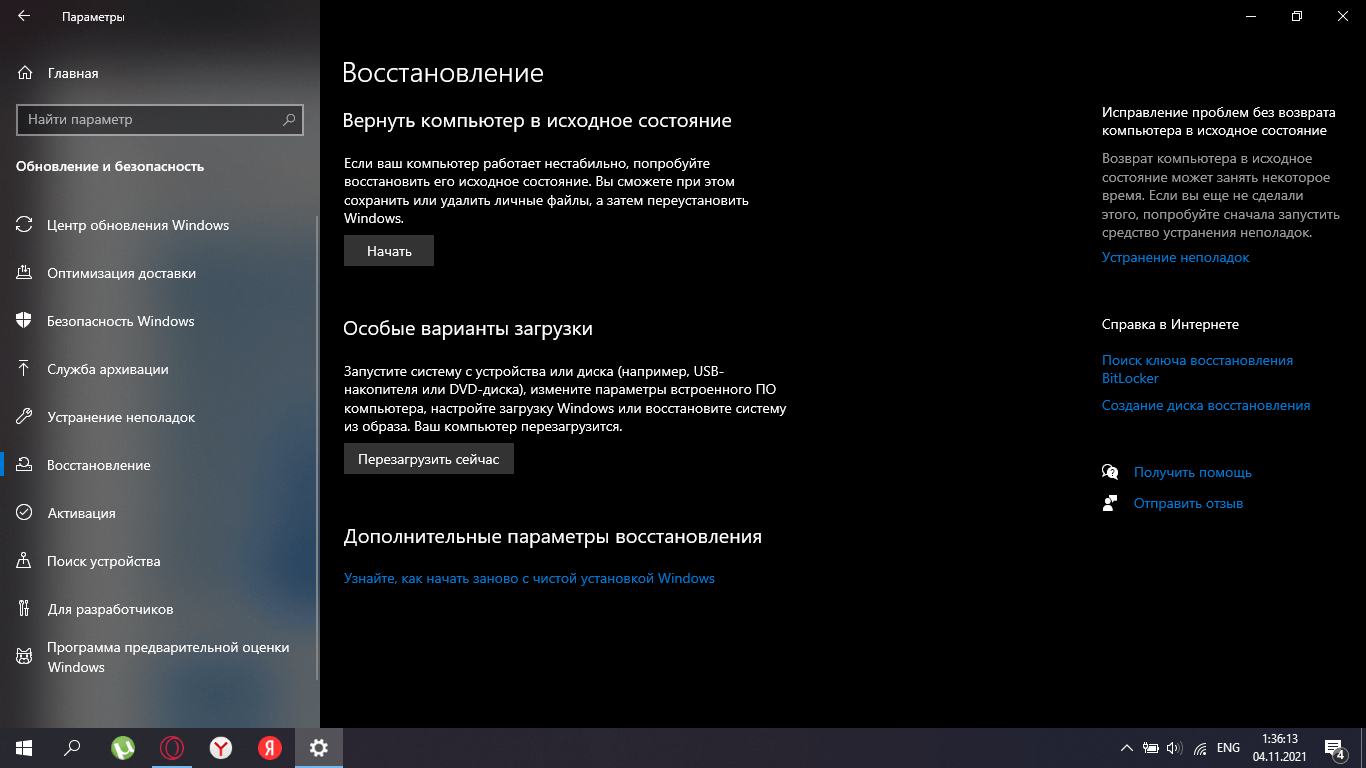Click the Для разработчиков tools icon
1366x768 pixels.
point(25,609)
